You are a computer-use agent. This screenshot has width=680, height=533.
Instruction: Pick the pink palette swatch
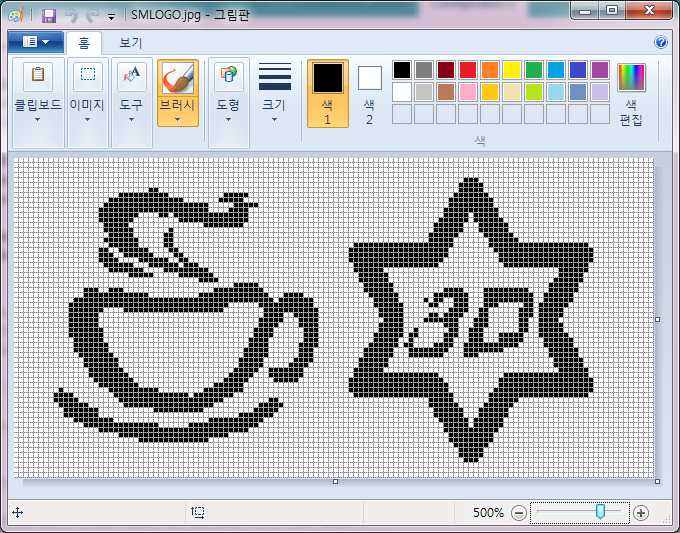pyautogui.click(x=468, y=92)
